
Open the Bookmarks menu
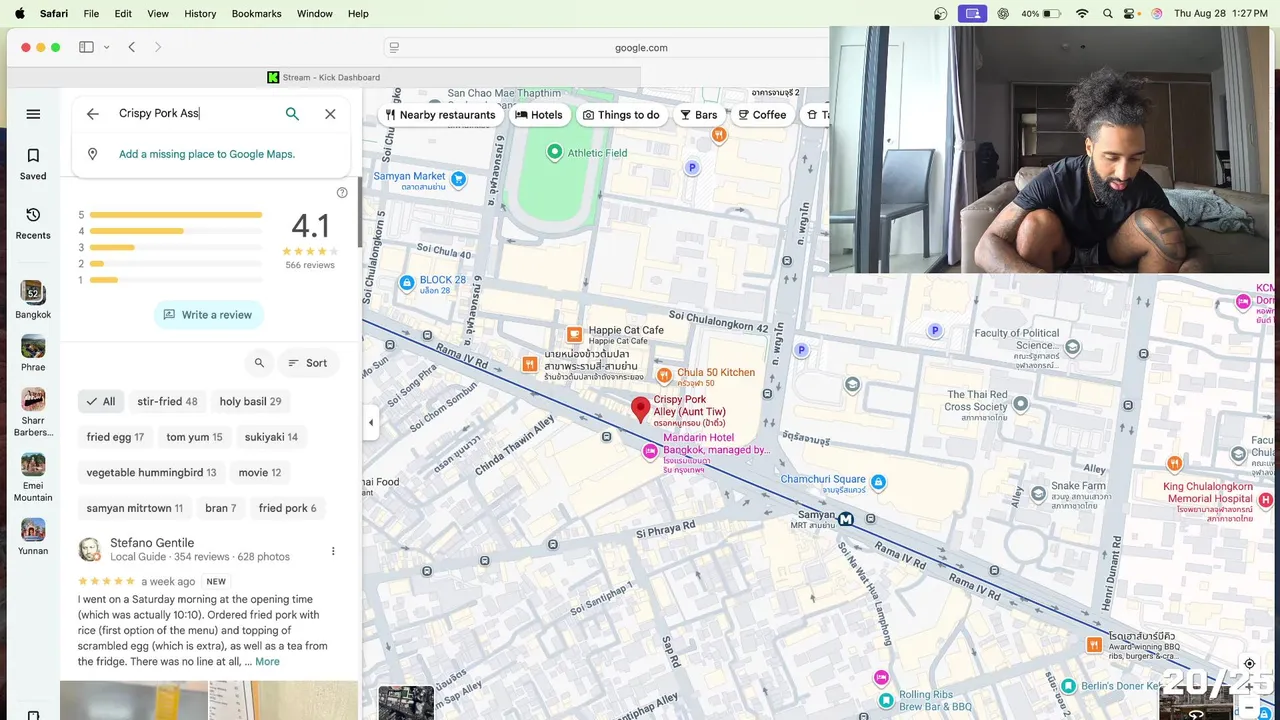coord(257,14)
